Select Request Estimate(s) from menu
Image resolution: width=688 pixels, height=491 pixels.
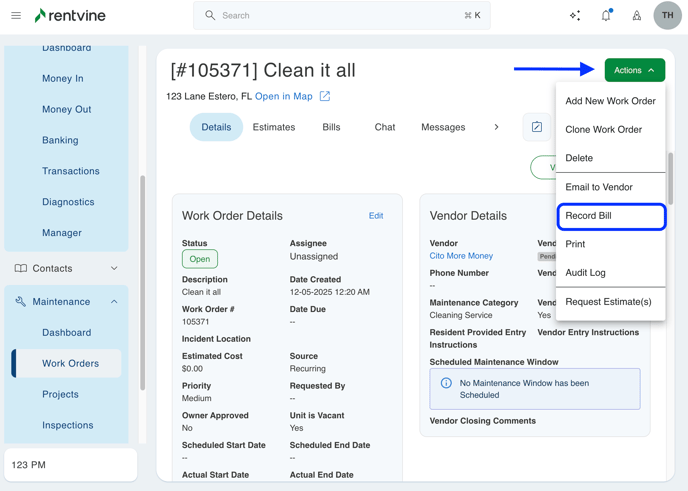pyautogui.click(x=608, y=302)
